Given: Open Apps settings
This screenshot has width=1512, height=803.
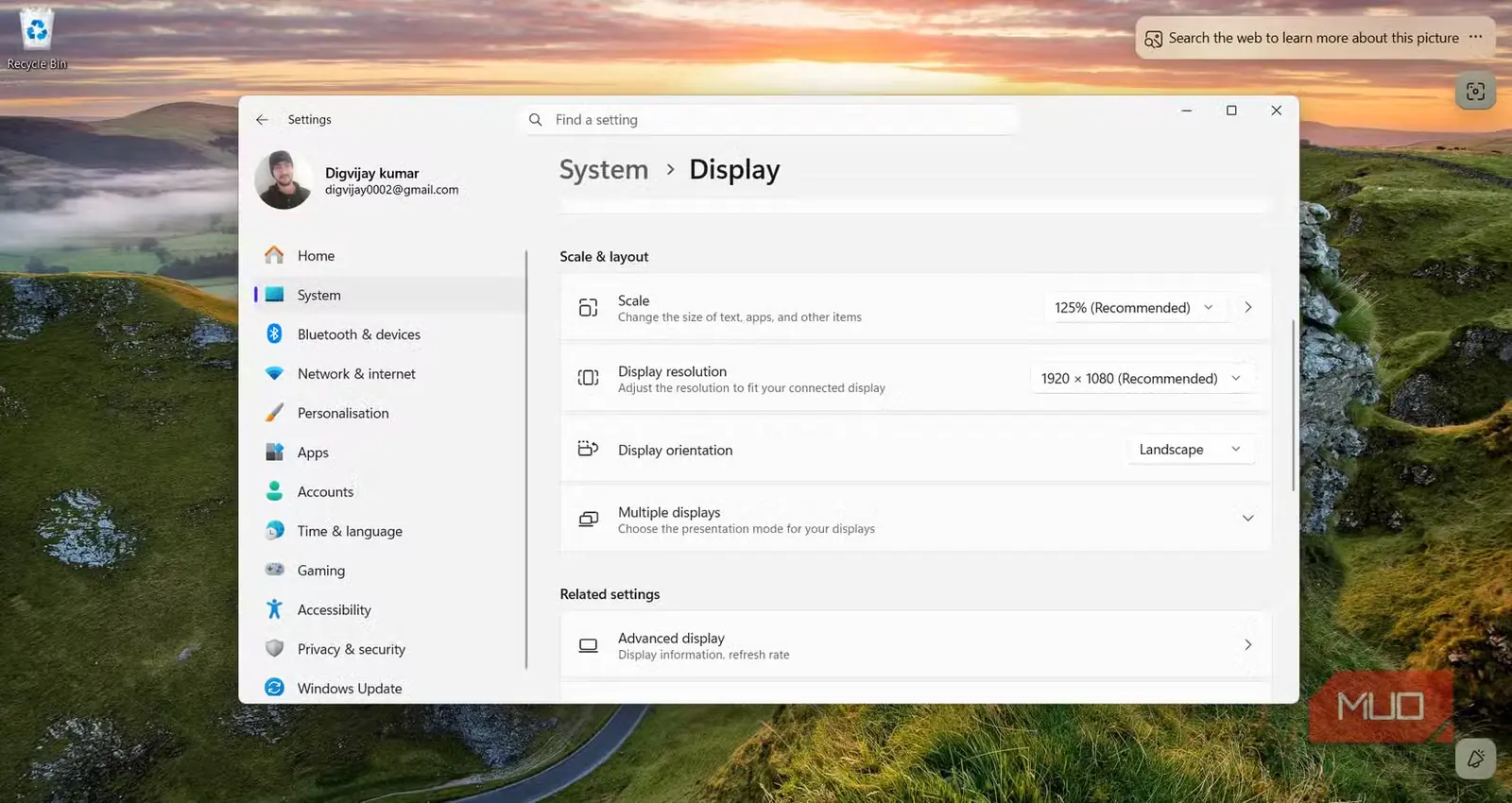Looking at the screenshot, I should 389,453.
